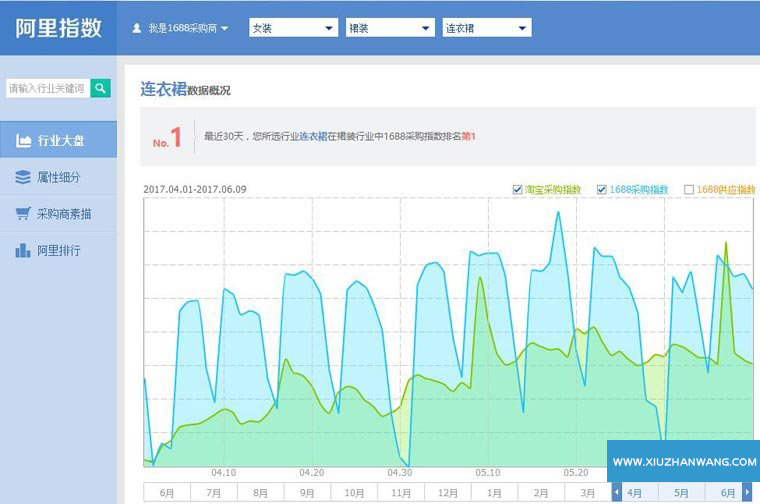Open the 女装 category dropdown
Image resolution: width=760 pixels, height=504 pixels.
point(292,28)
